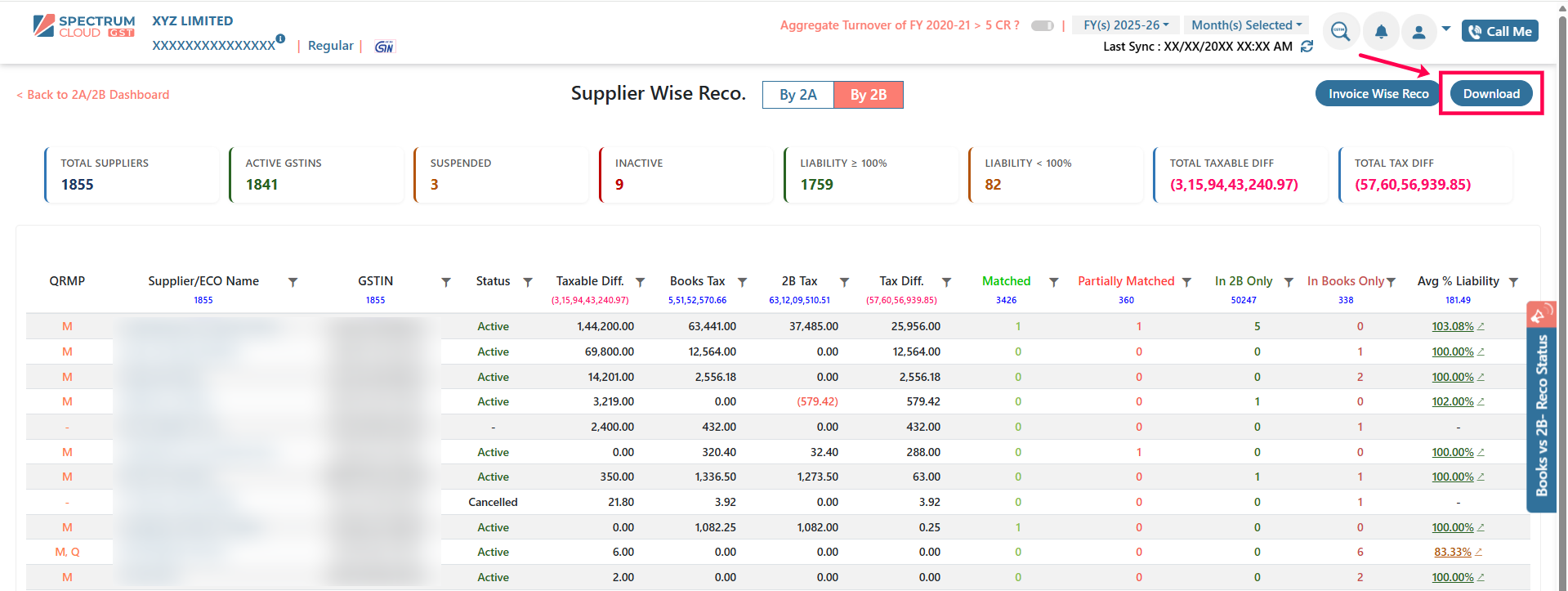The height and width of the screenshot is (591, 1568).
Task: Click the filter icon on Supplier/ECO Name column
Action: 293,282
